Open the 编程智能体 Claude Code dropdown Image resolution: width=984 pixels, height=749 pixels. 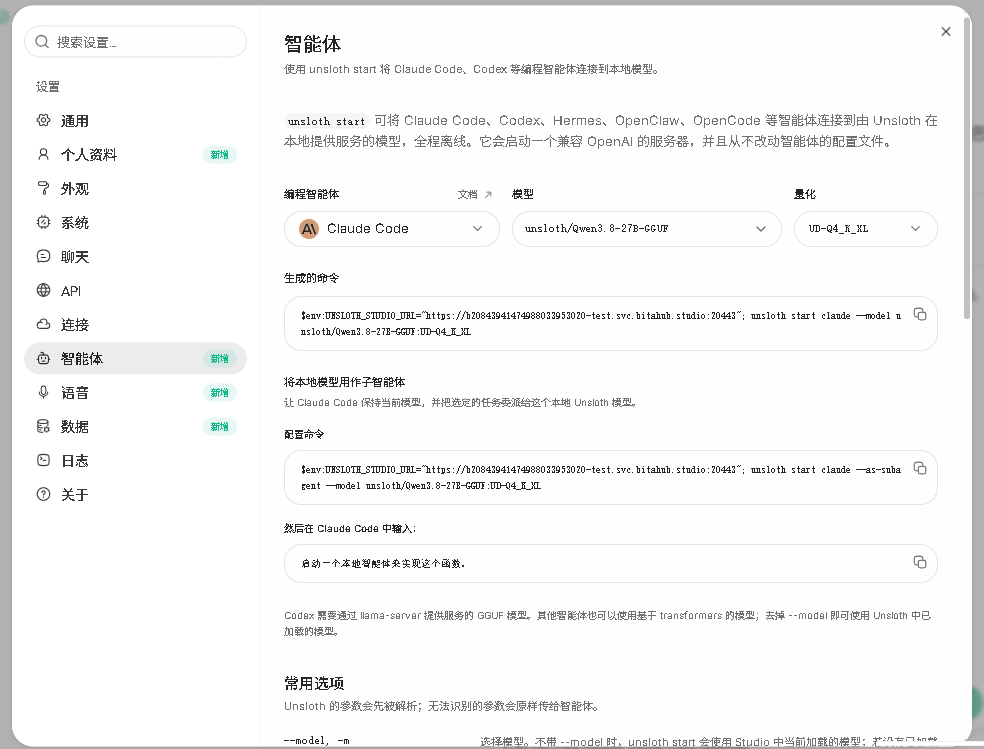point(392,229)
